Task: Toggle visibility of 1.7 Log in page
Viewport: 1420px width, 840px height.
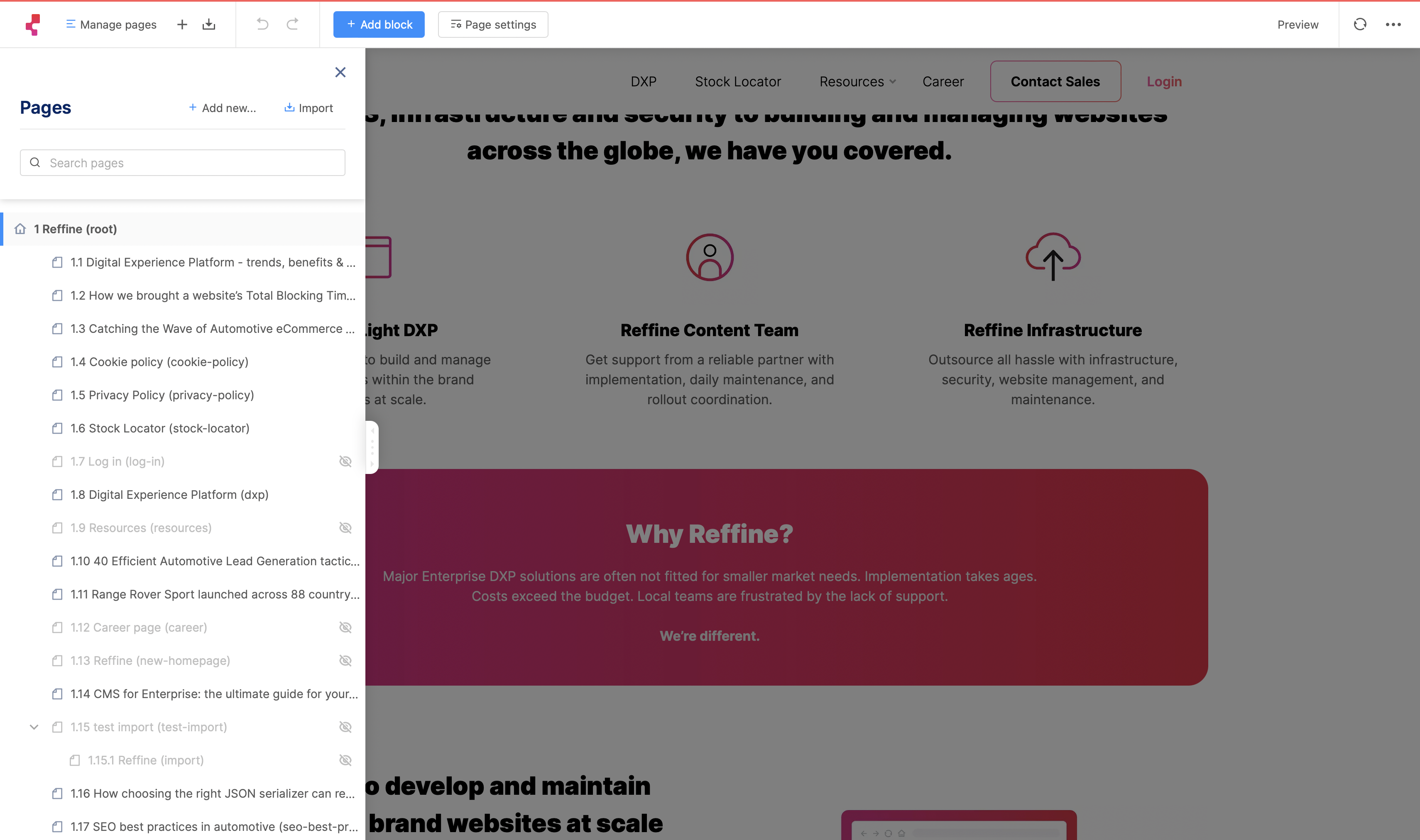Action: (x=345, y=462)
